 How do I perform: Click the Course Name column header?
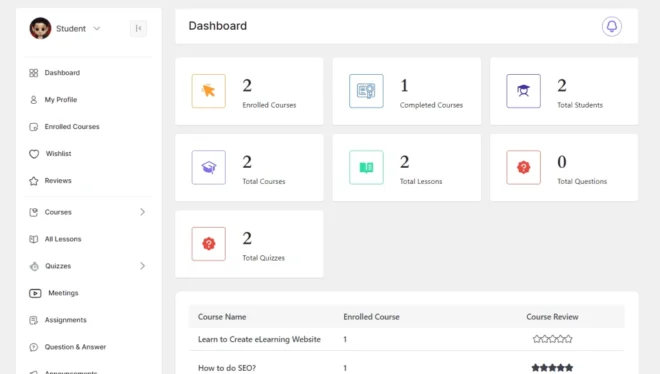click(x=222, y=317)
